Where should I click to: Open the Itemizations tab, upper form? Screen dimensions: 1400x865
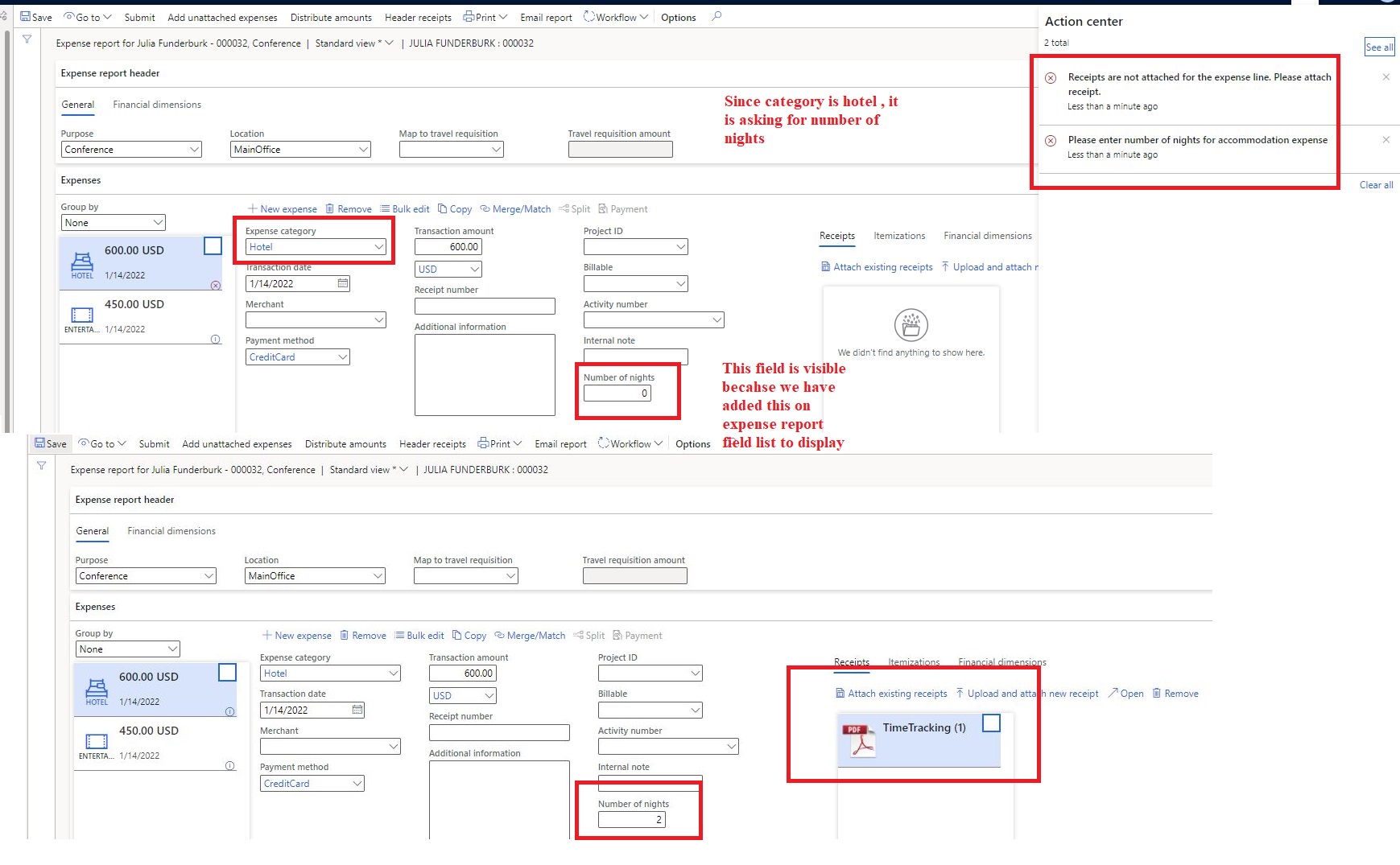[x=899, y=236]
